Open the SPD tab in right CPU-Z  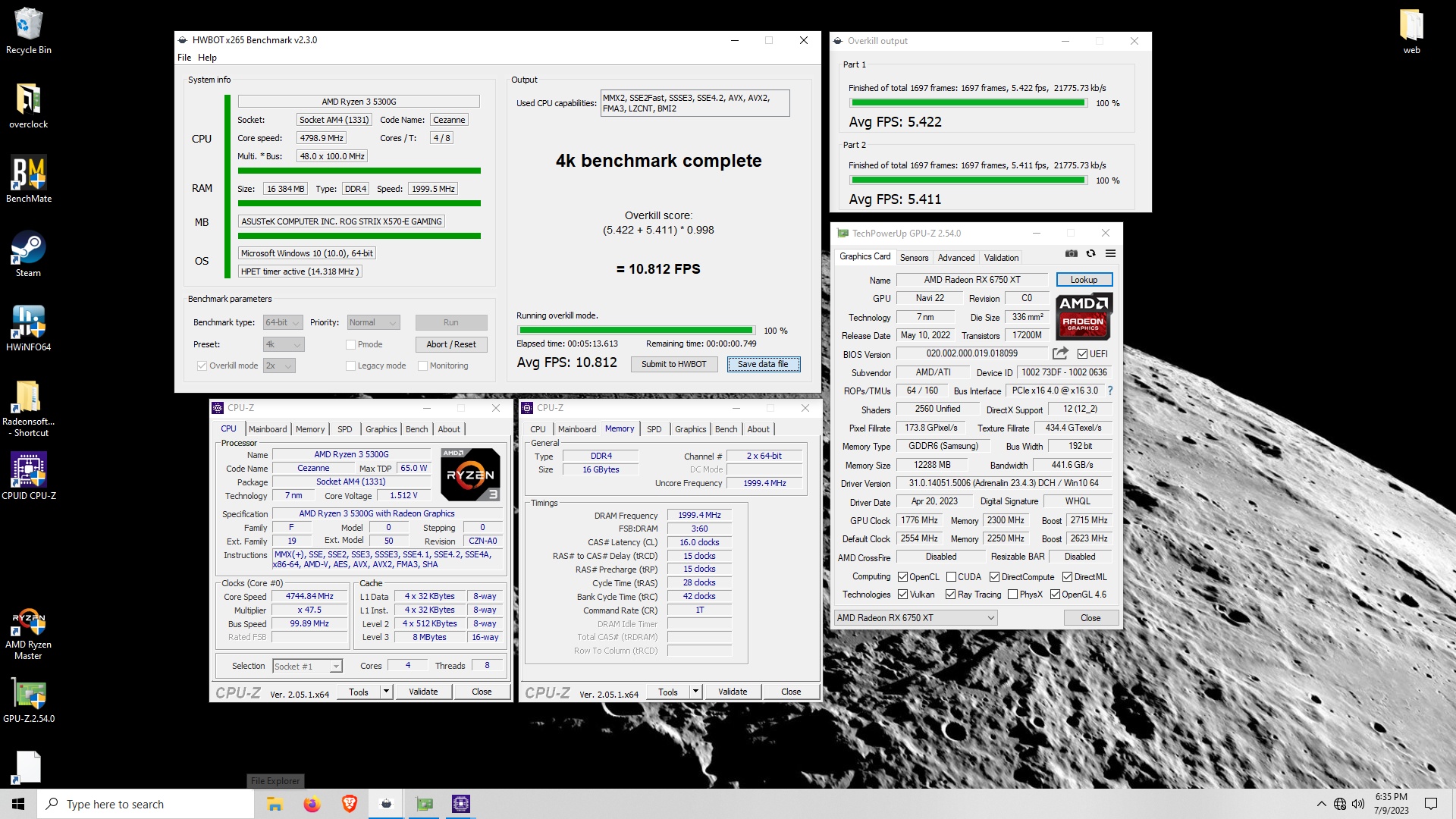pos(654,429)
